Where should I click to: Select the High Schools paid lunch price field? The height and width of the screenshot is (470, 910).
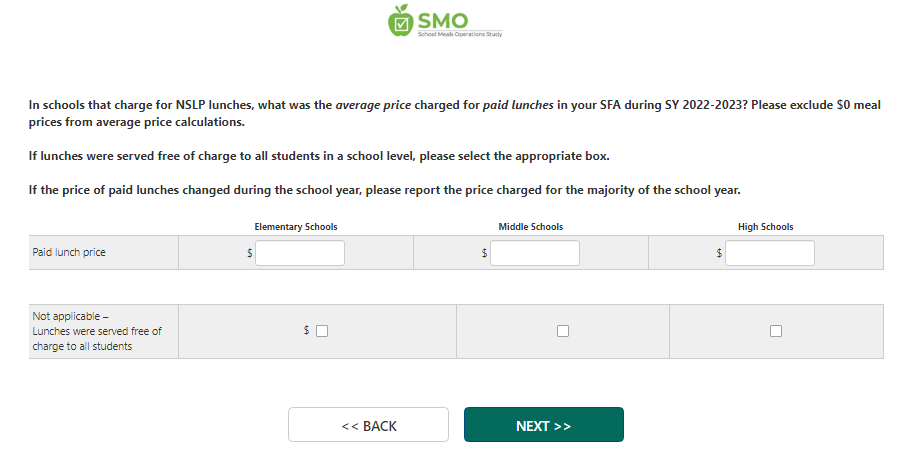(x=770, y=253)
